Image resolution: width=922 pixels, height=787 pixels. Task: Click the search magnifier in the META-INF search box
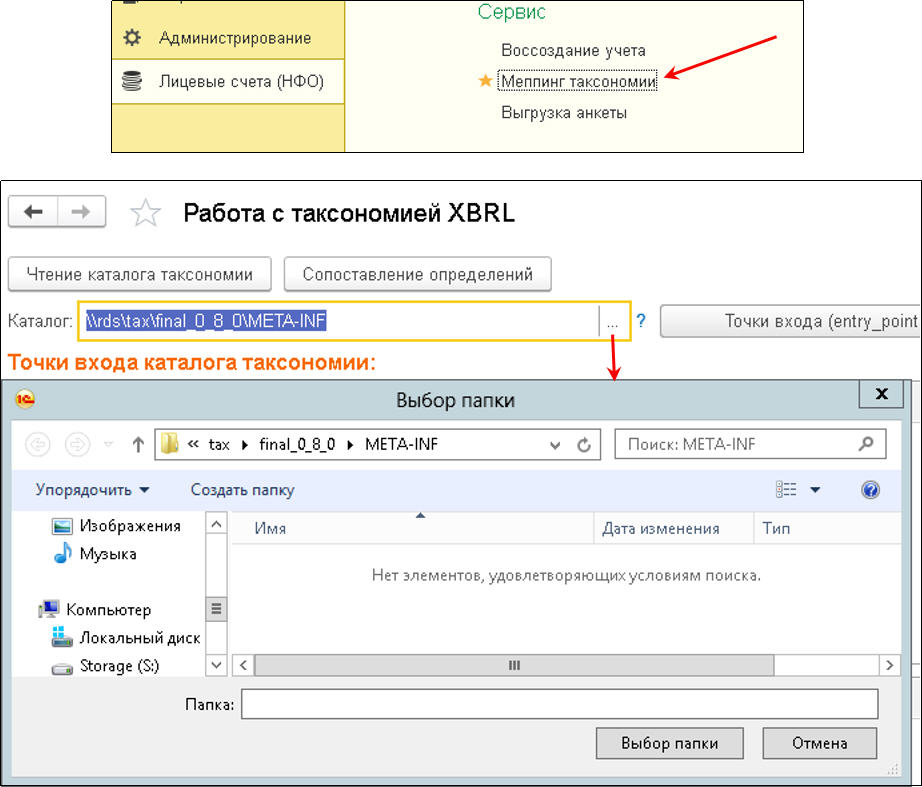tap(866, 444)
